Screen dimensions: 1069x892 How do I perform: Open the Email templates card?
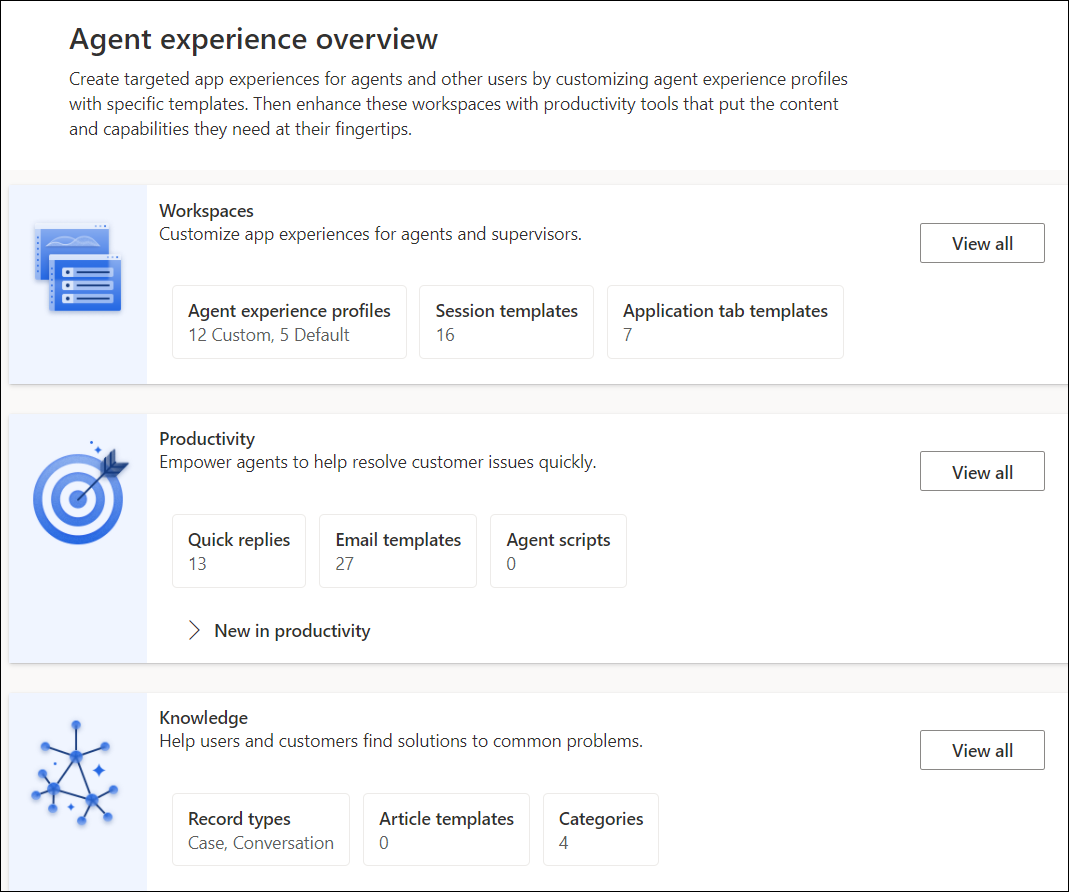point(397,550)
